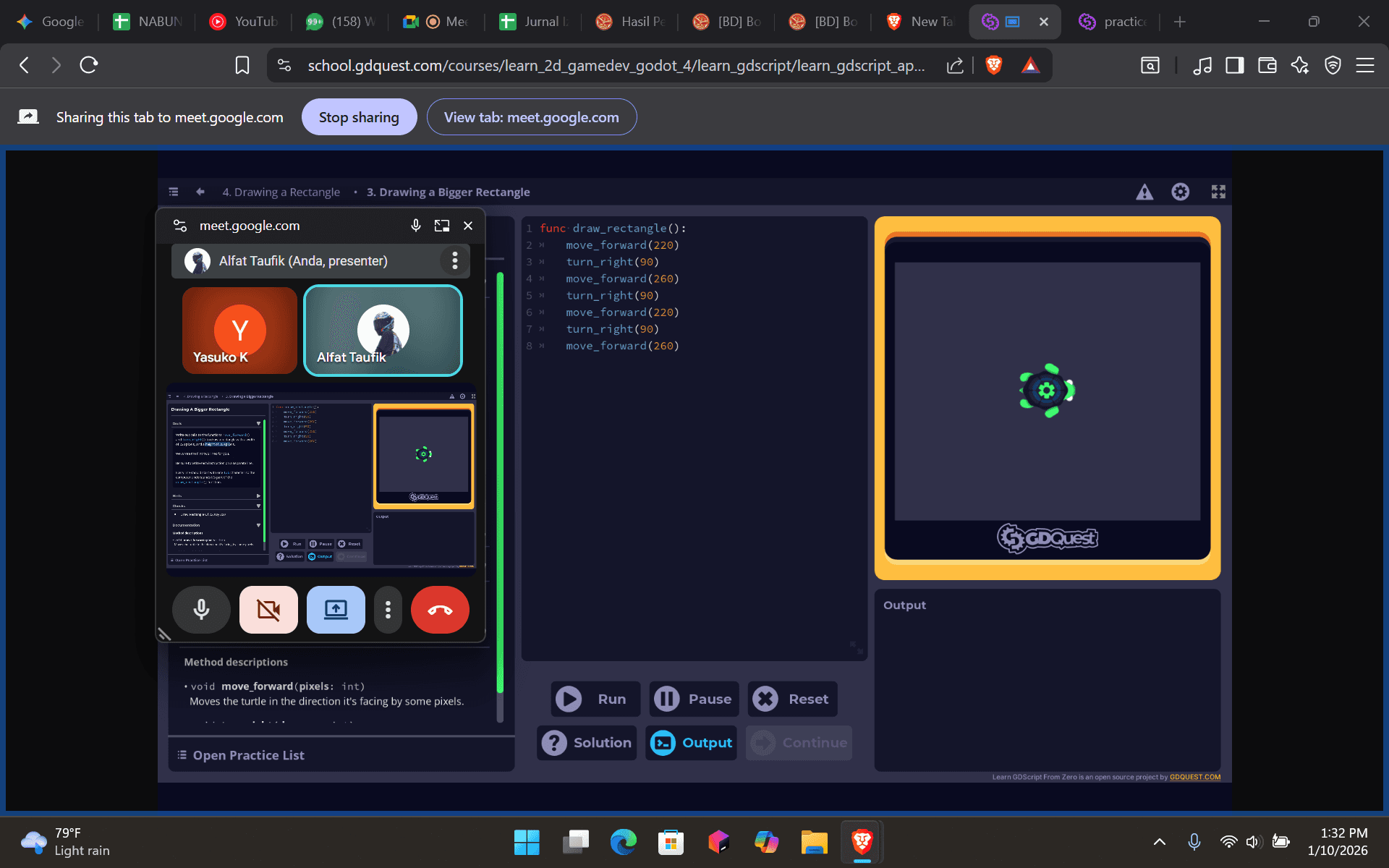Click the report issue warning triangle icon
This screenshot has height=868, width=1389.
point(1144,192)
